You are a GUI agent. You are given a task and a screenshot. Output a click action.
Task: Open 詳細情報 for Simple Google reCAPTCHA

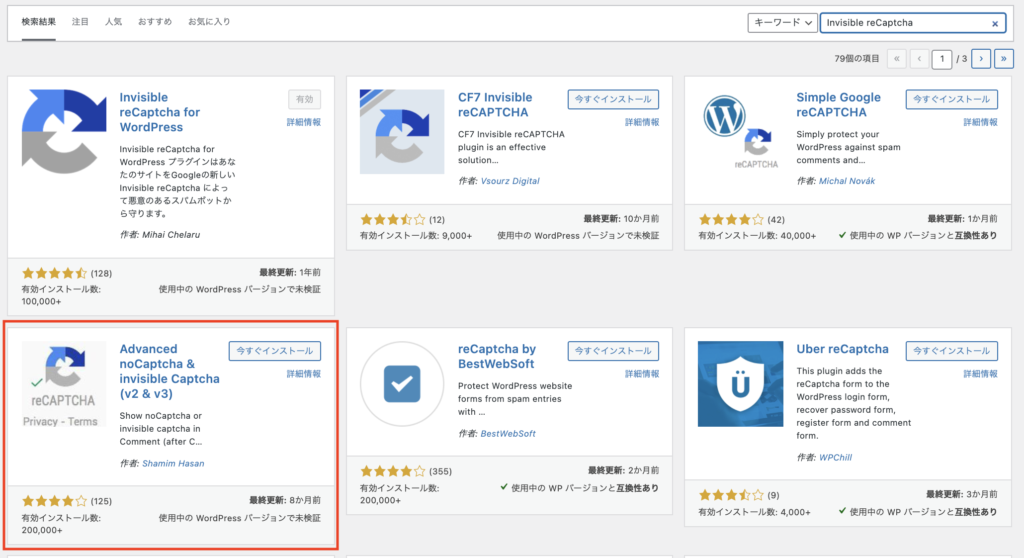coord(980,122)
